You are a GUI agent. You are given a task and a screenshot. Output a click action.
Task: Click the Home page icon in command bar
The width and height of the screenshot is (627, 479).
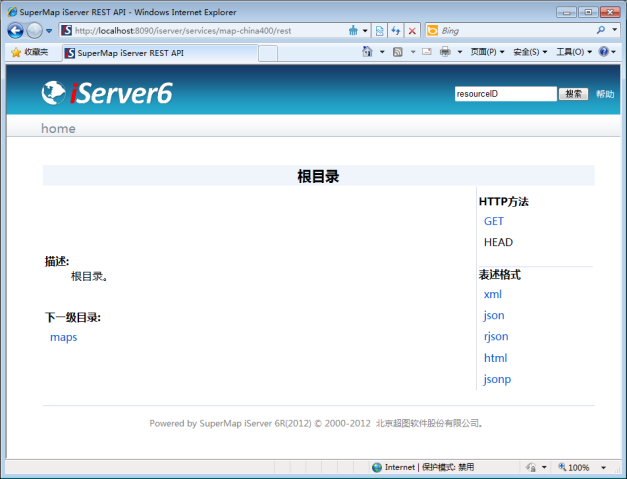pos(367,52)
